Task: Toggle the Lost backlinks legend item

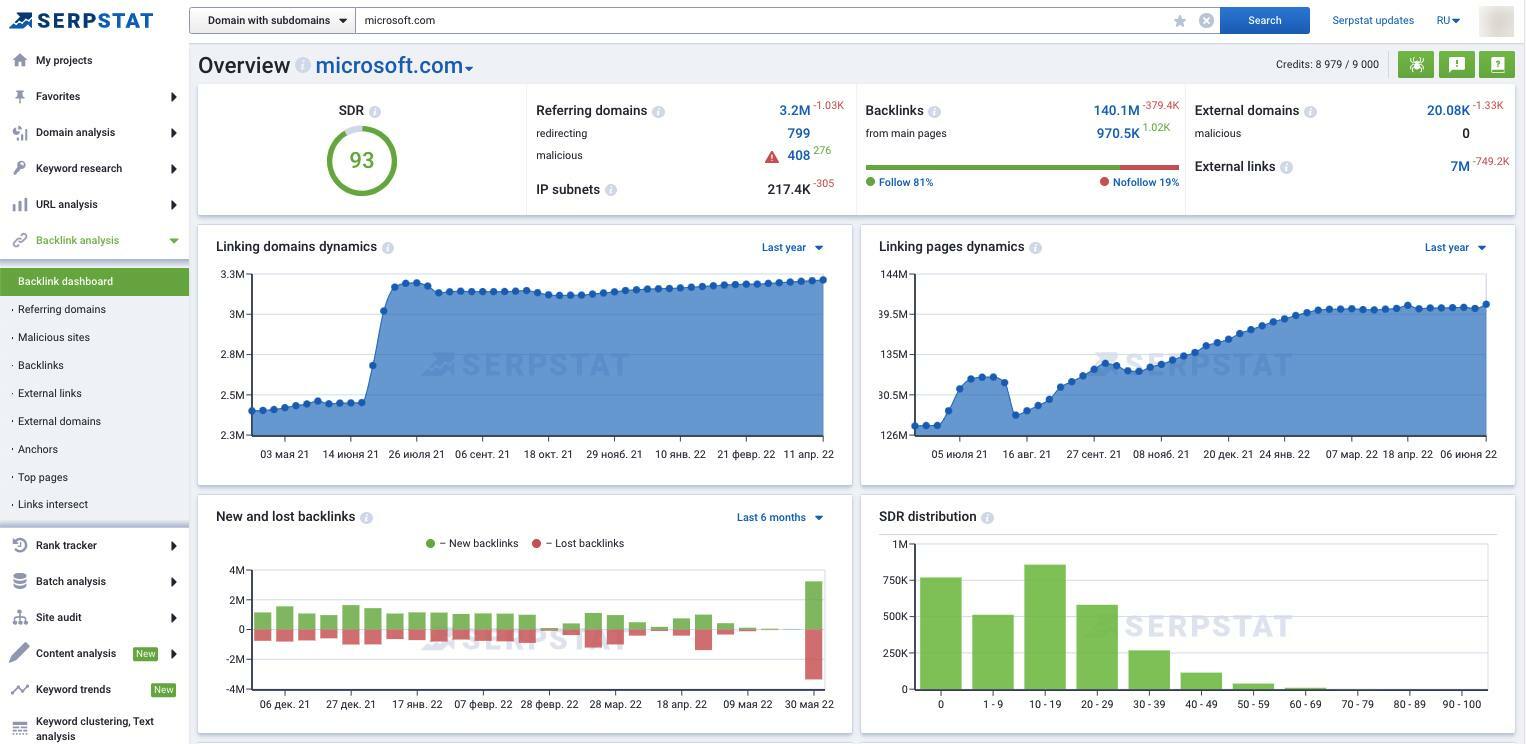Action: (x=578, y=544)
